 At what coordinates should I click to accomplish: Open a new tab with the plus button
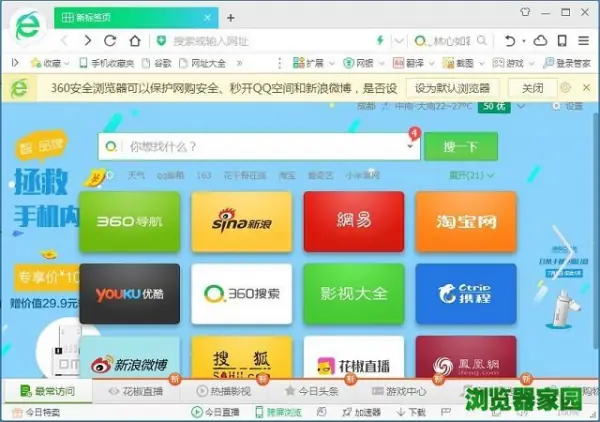(230, 18)
